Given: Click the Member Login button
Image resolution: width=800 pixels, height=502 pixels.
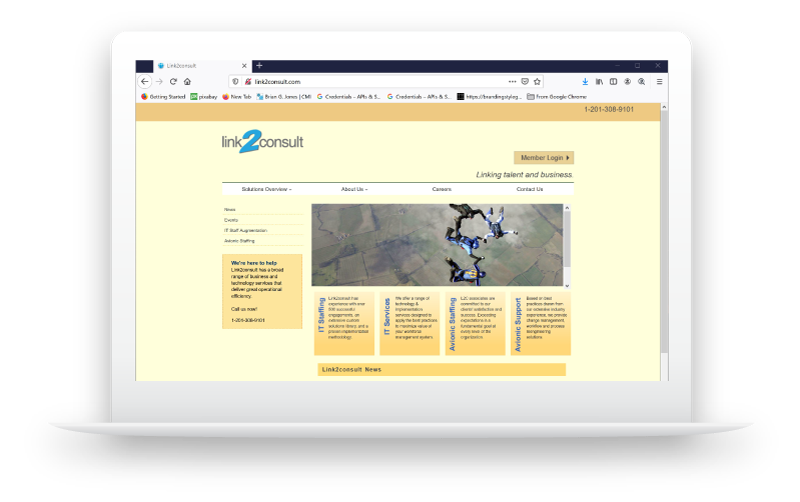Looking at the screenshot, I should coord(543,158).
